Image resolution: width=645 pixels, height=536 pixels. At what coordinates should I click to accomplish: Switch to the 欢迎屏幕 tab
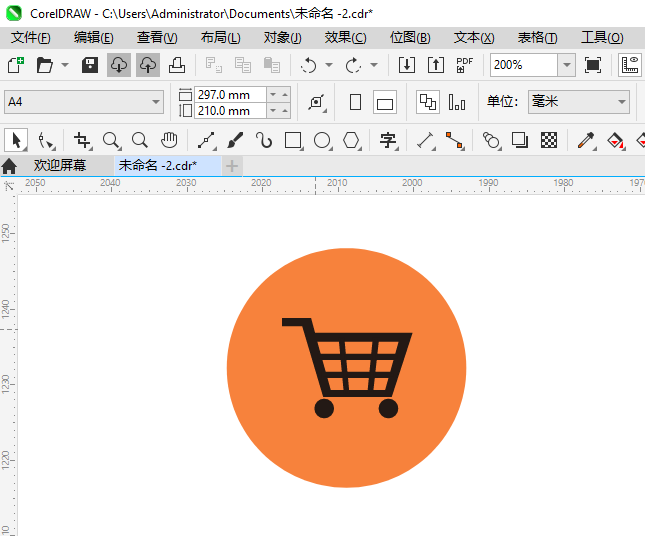pyautogui.click(x=60, y=165)
